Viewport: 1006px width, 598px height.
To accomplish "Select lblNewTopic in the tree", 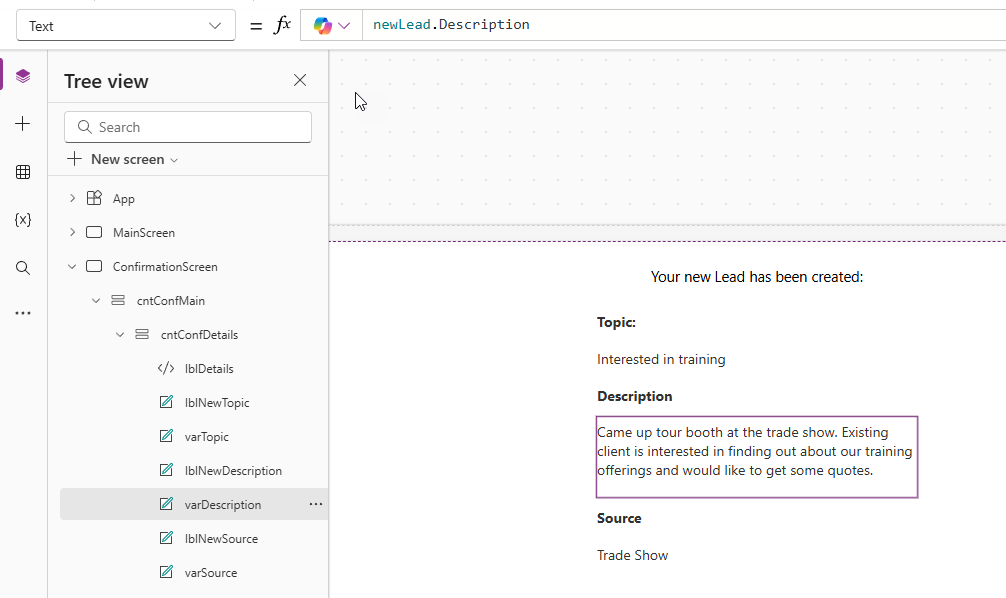I will pyautogui.click(x=216, y=403).
